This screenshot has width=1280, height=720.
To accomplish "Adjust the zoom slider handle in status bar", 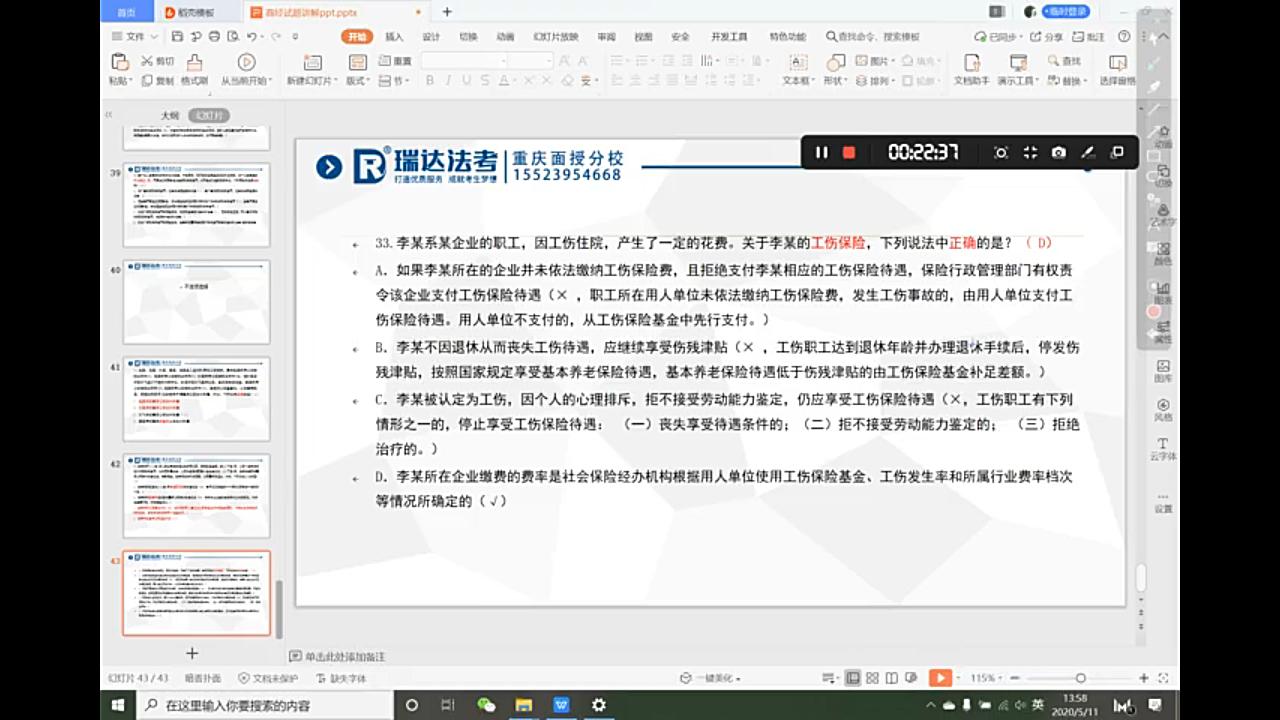I will [1080, 678].
